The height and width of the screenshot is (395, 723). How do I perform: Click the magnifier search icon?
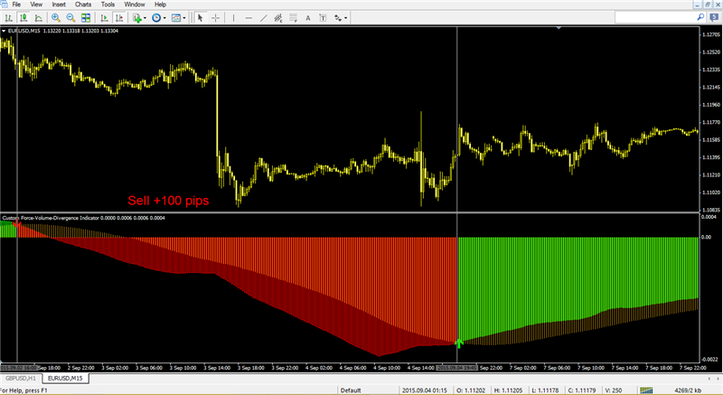(x=700, y=18)
